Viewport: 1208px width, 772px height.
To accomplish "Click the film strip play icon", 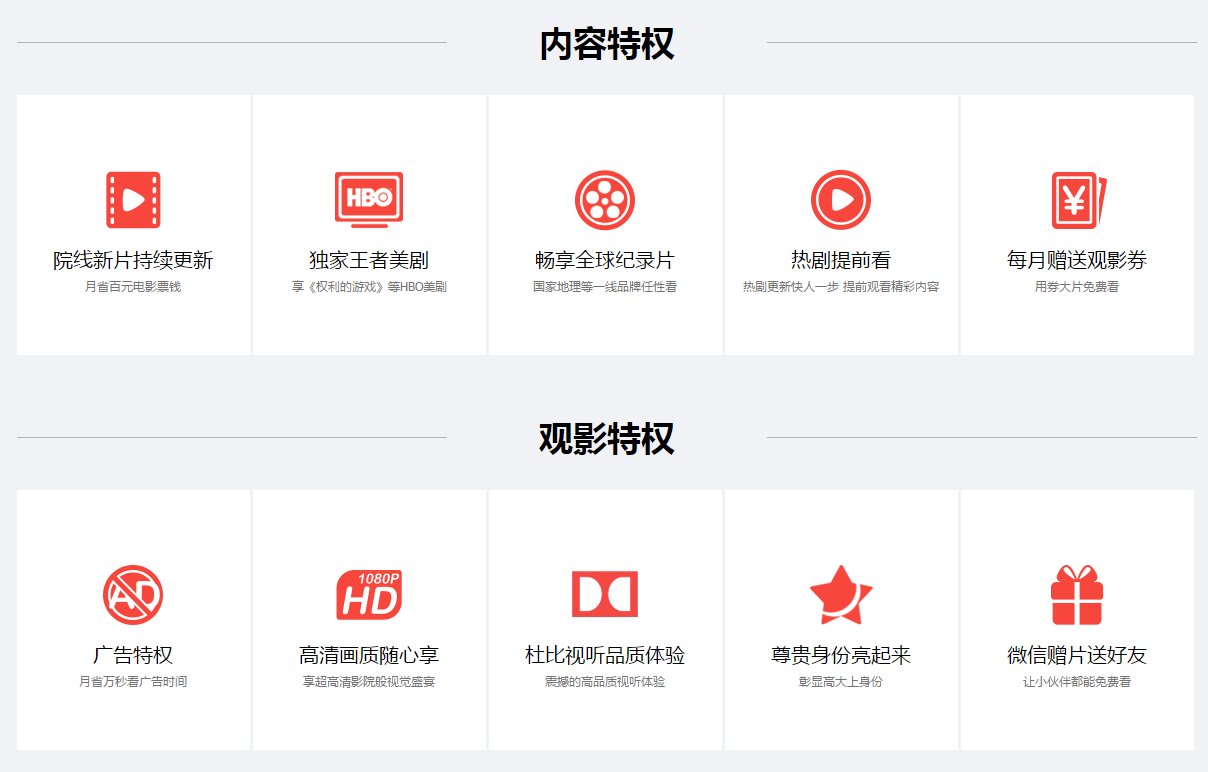I will pyautogui.click(x=133, y=200).
